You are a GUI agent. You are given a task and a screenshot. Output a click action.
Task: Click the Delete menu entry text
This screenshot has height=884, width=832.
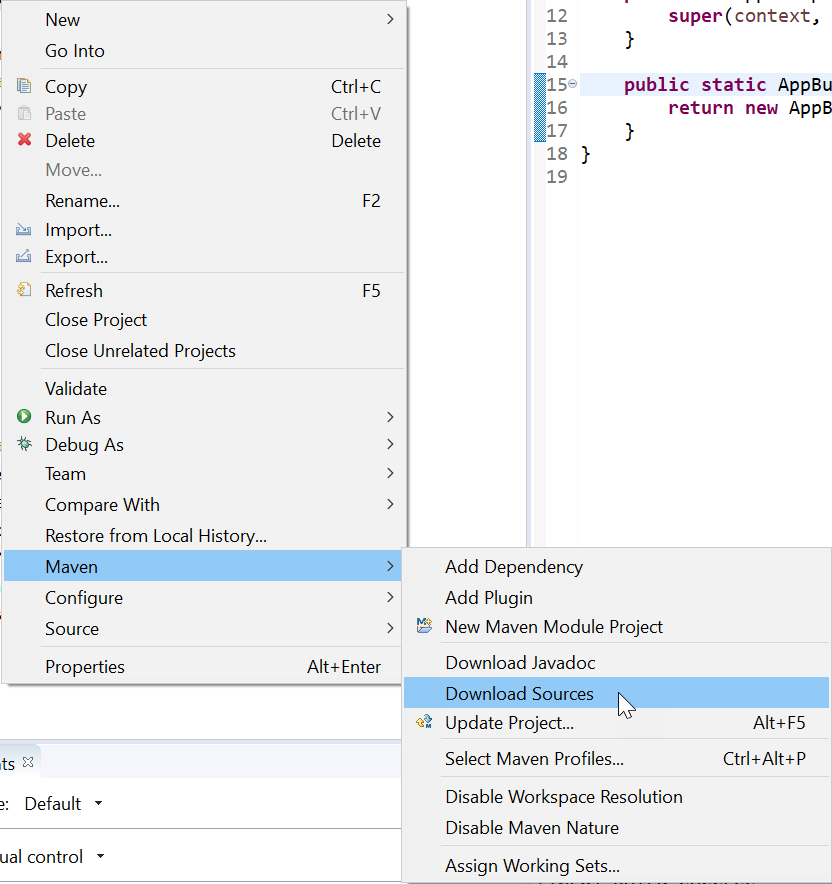70,140
